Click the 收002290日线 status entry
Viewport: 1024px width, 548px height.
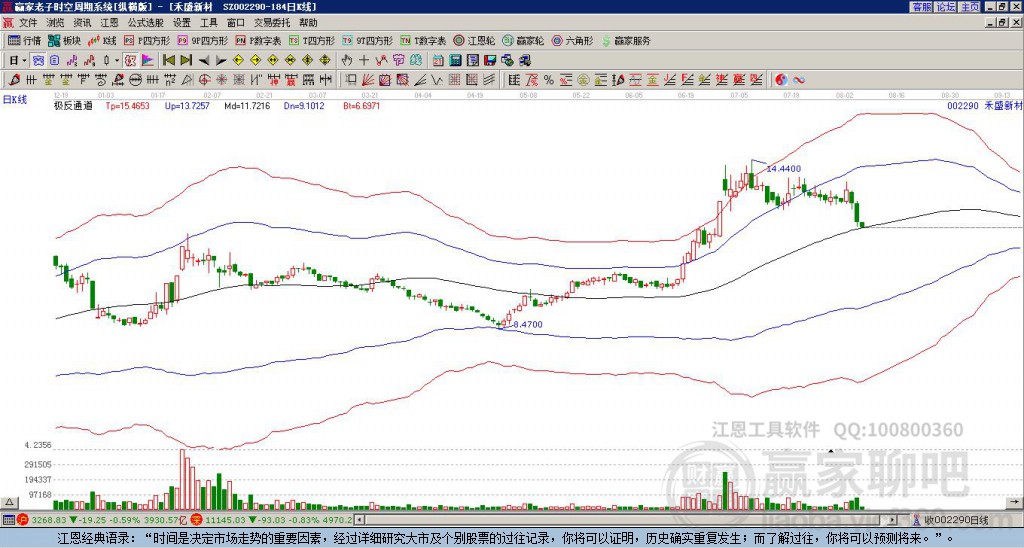click(x=956, y=520)
